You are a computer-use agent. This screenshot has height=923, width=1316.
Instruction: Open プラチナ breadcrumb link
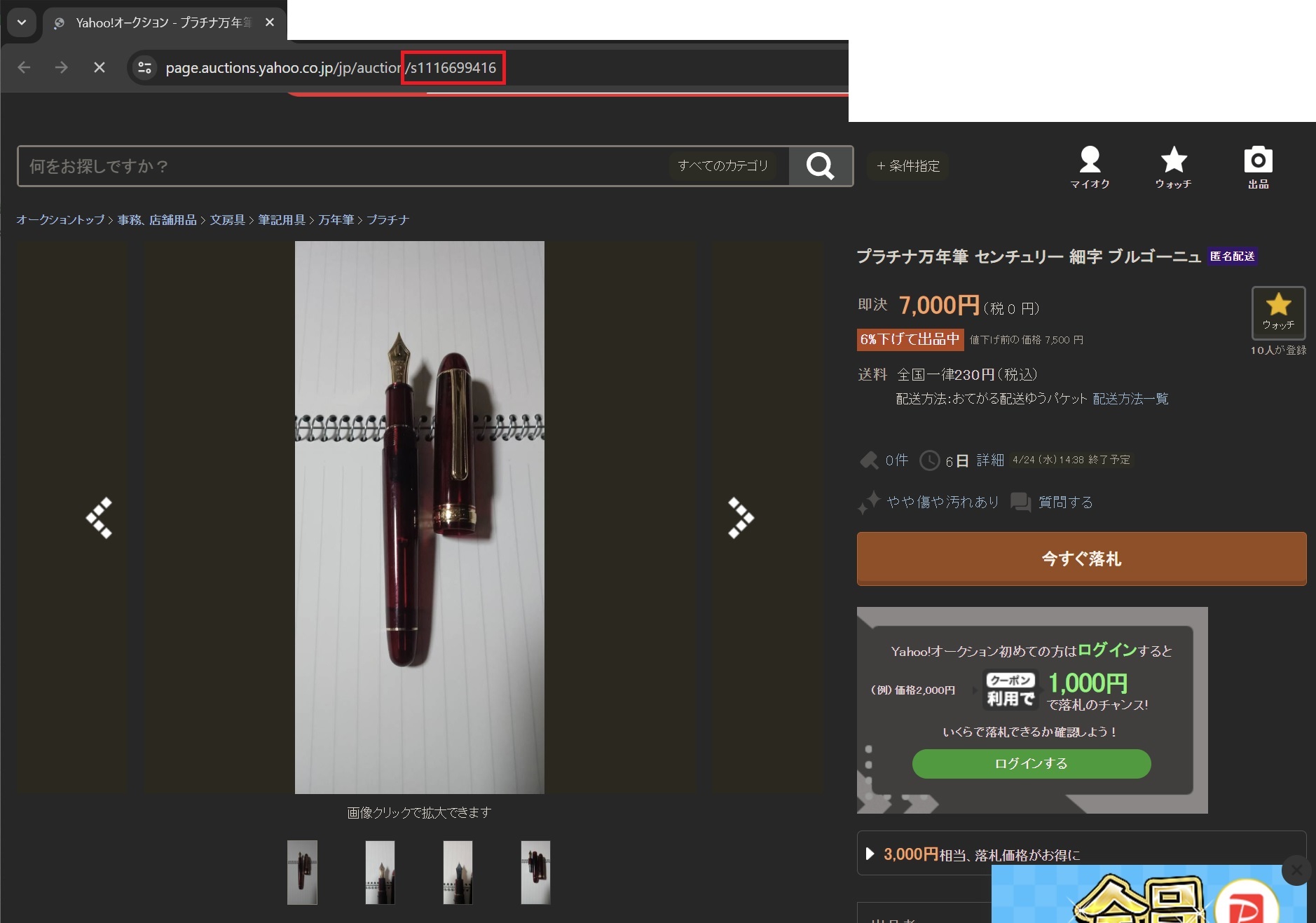388,220
